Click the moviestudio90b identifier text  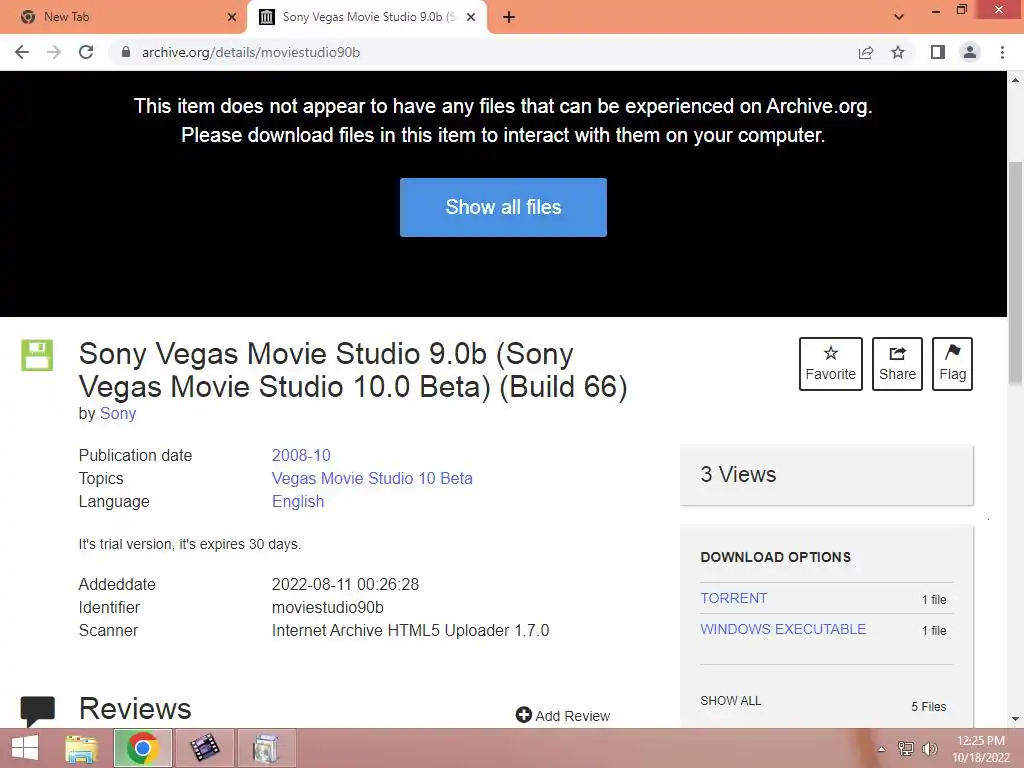click(327, 607)
